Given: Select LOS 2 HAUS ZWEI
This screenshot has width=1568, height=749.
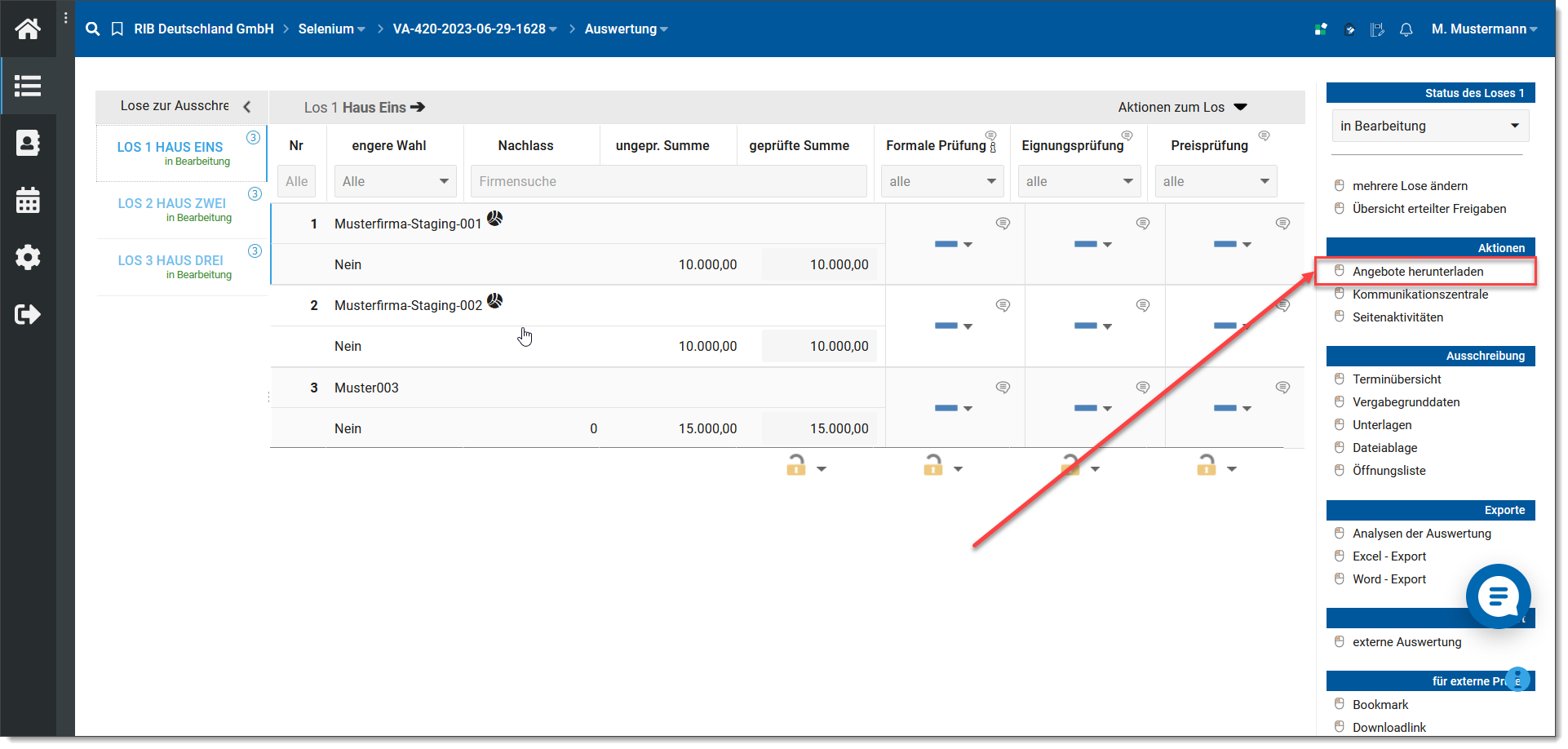Looking at the screenshot, I should point(182,210).
